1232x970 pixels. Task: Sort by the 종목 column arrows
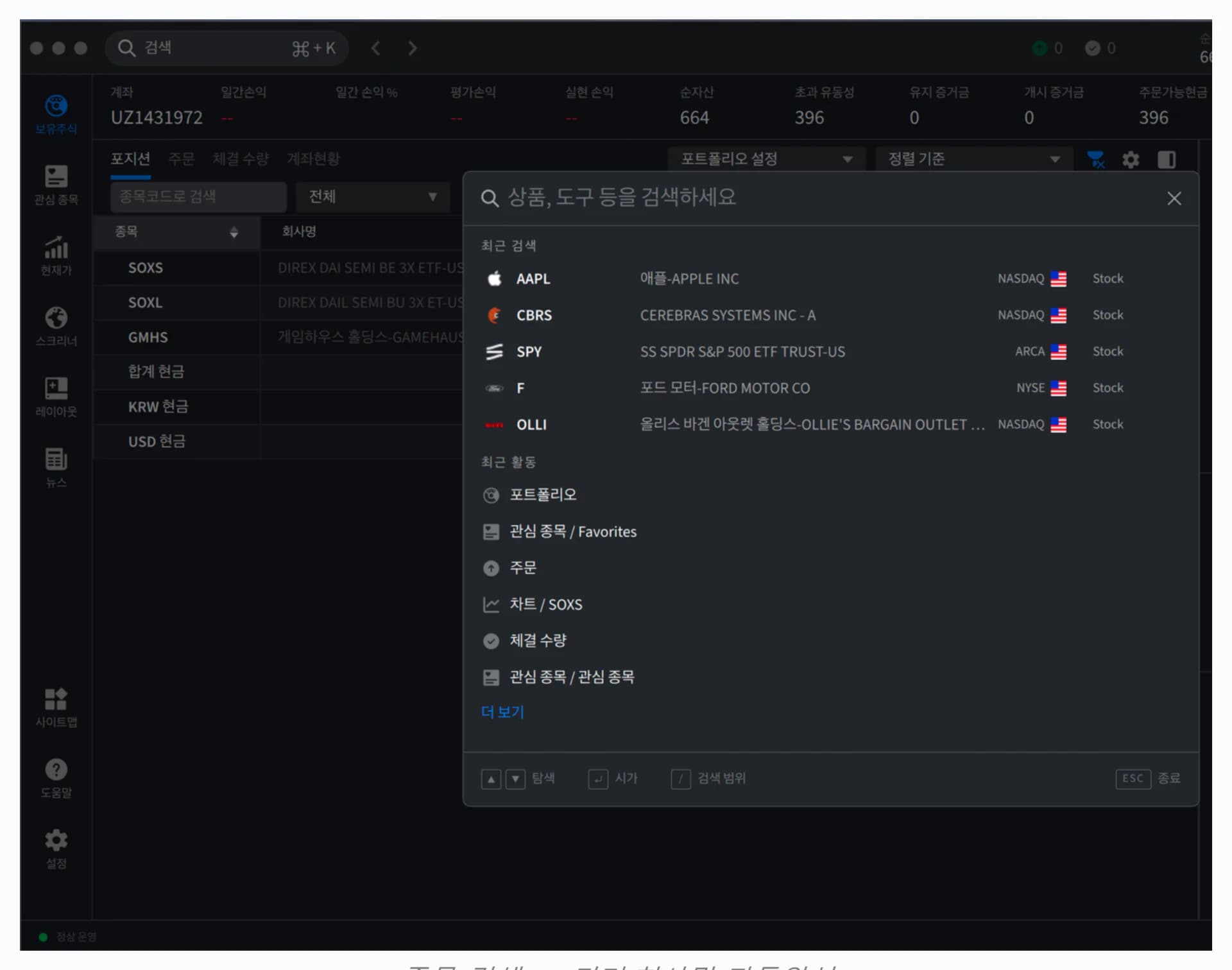click(234, 232)
